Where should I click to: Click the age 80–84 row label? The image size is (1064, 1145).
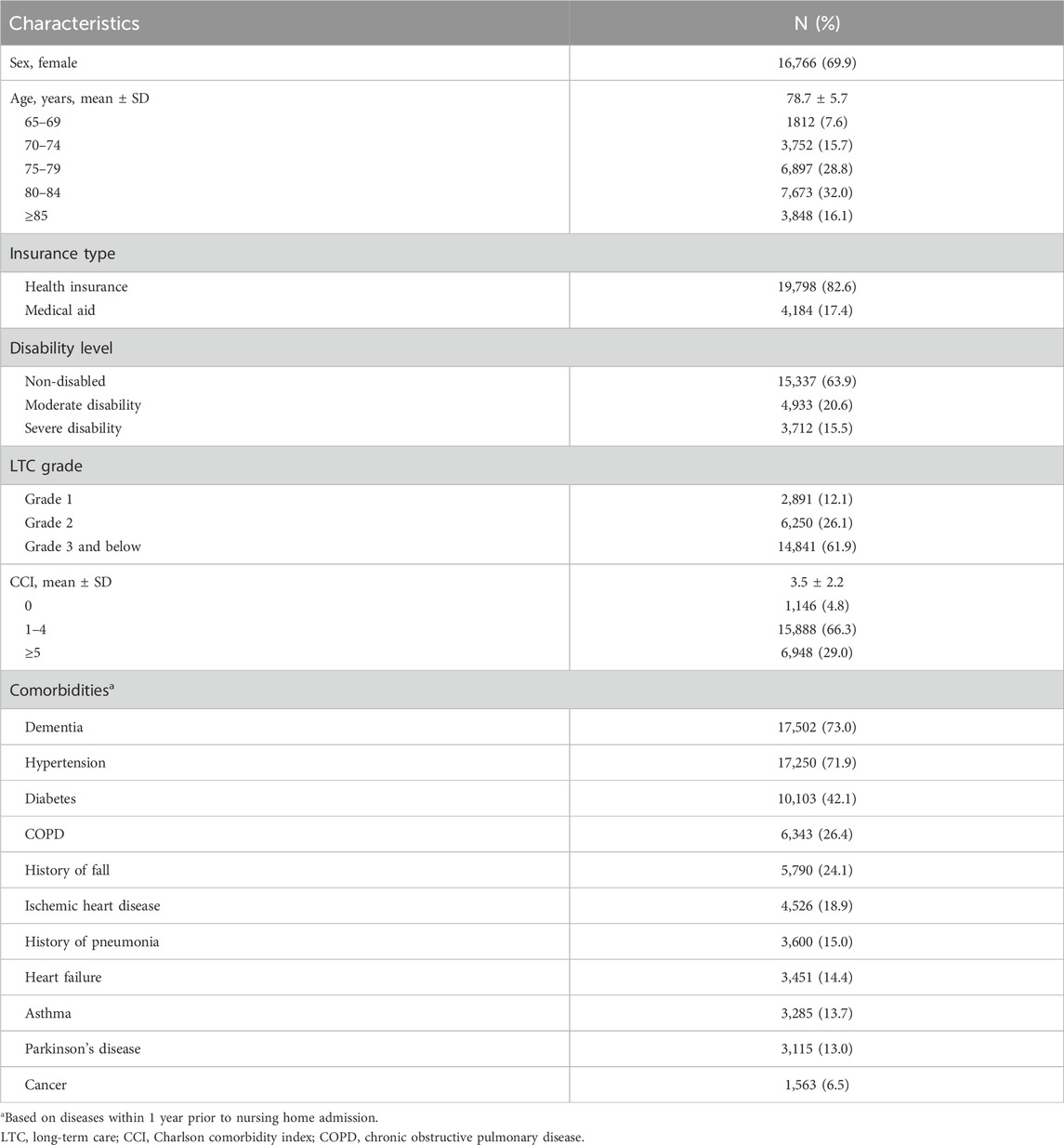coord(43,192)
